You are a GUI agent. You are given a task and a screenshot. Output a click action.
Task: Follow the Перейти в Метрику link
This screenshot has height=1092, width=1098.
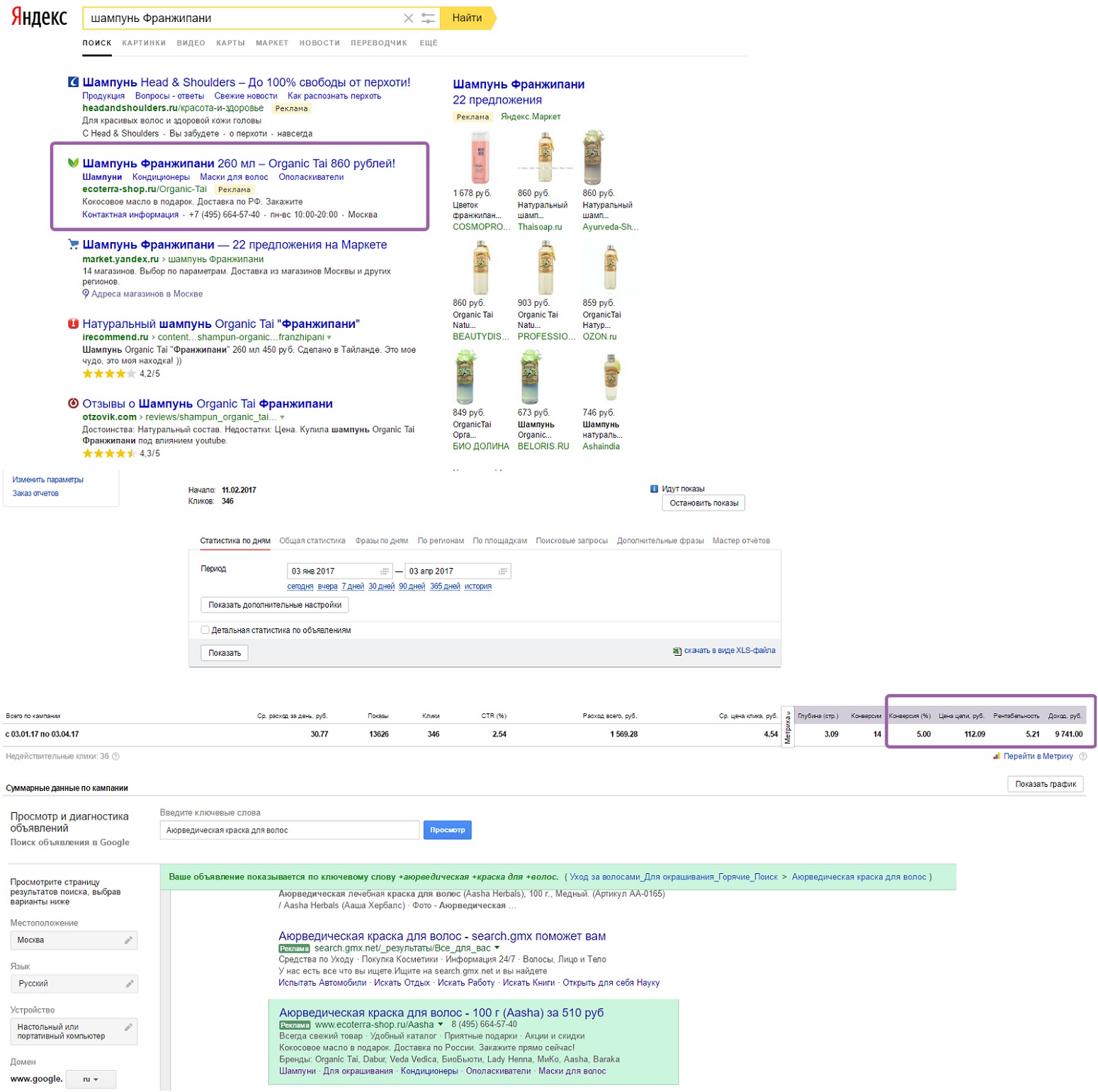(1038, 756)
